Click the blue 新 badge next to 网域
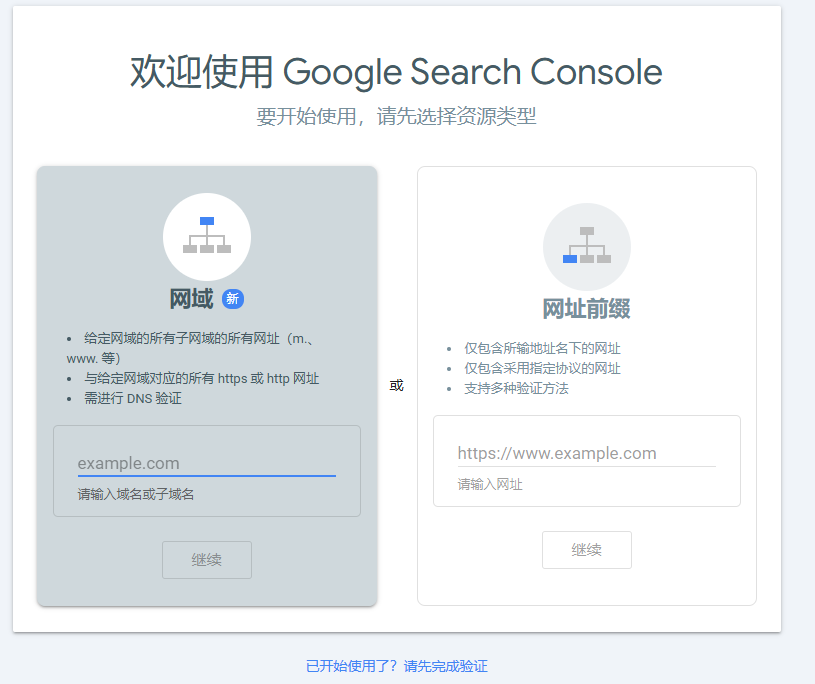 point(233,299)
